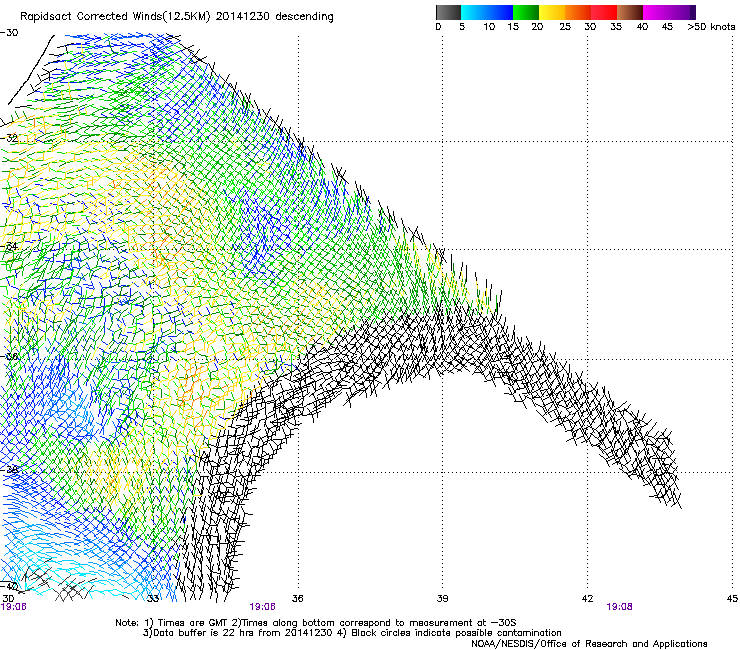The height and width of the screenshot is (650, 740).
Task: Click the red 30-35 knots color swatch
Action: click(x=604, y=12)
